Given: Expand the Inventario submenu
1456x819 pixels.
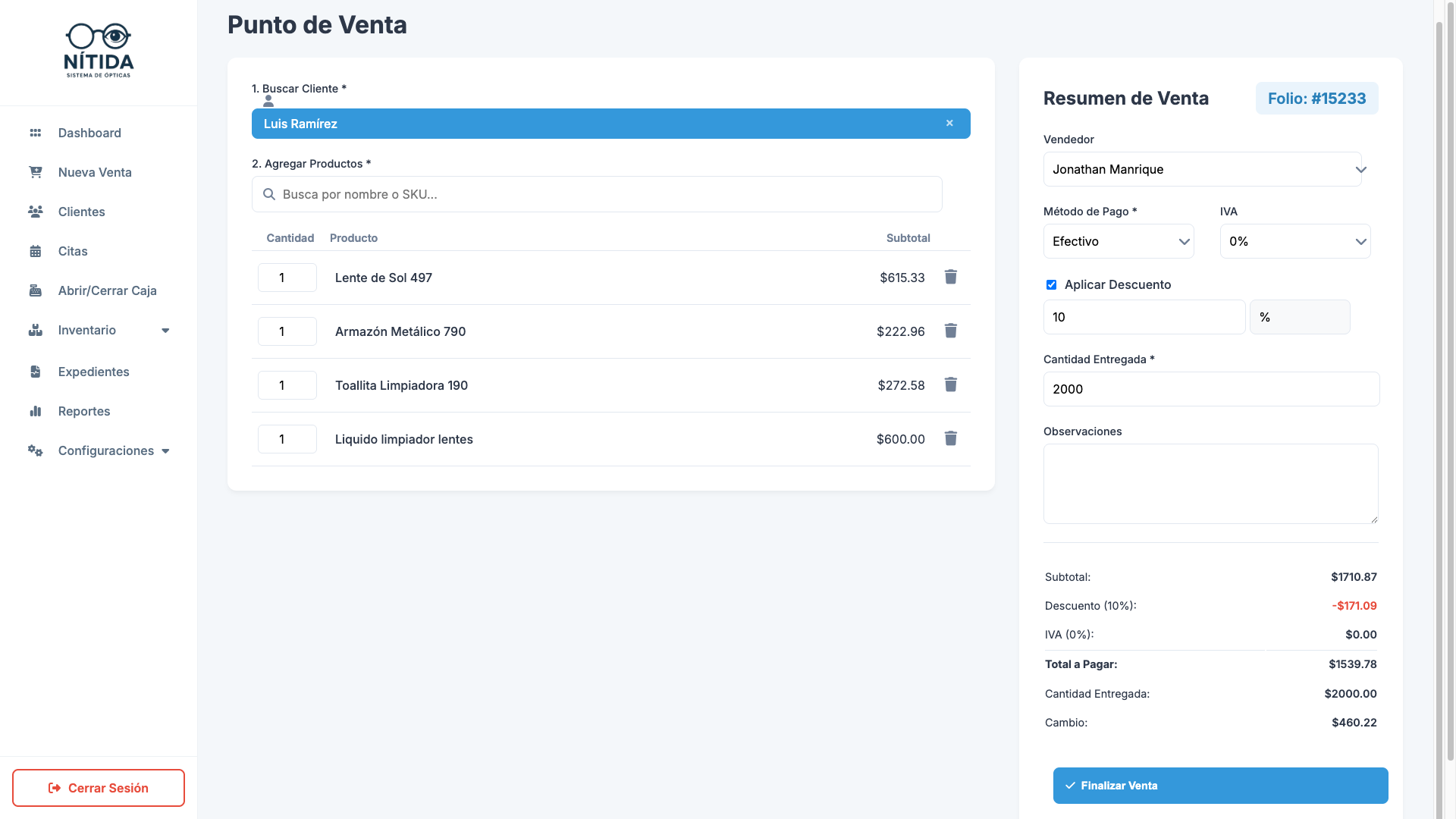Looking at the screenshot, I should click(x=165, y=331).
